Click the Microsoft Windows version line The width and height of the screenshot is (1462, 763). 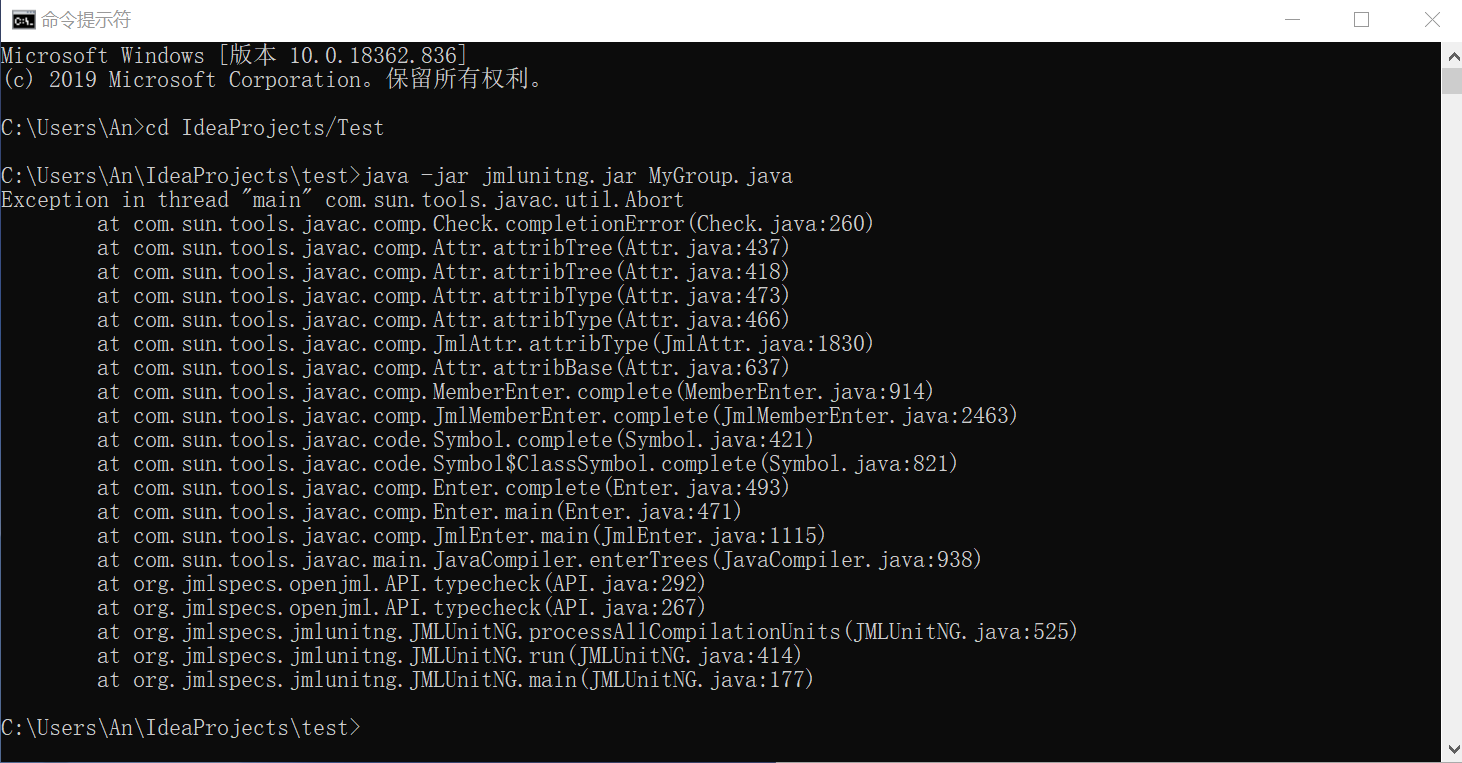pyautogui.click(x=235, y=56)
